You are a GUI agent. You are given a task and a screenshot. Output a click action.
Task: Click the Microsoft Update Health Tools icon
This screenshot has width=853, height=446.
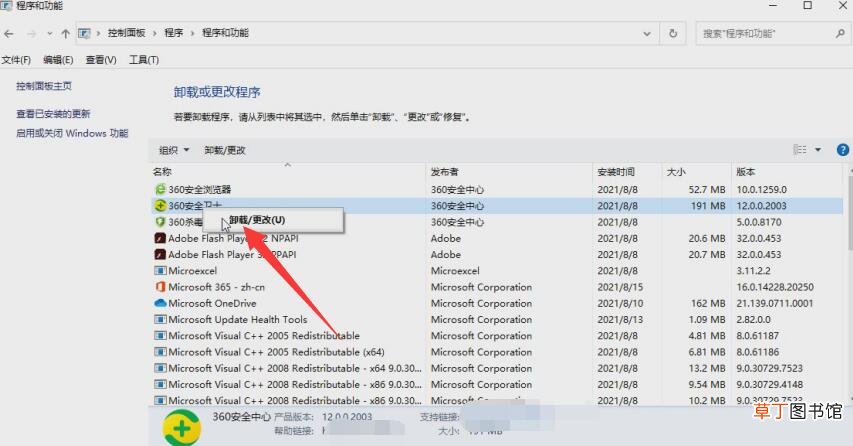tap(160, 319)
